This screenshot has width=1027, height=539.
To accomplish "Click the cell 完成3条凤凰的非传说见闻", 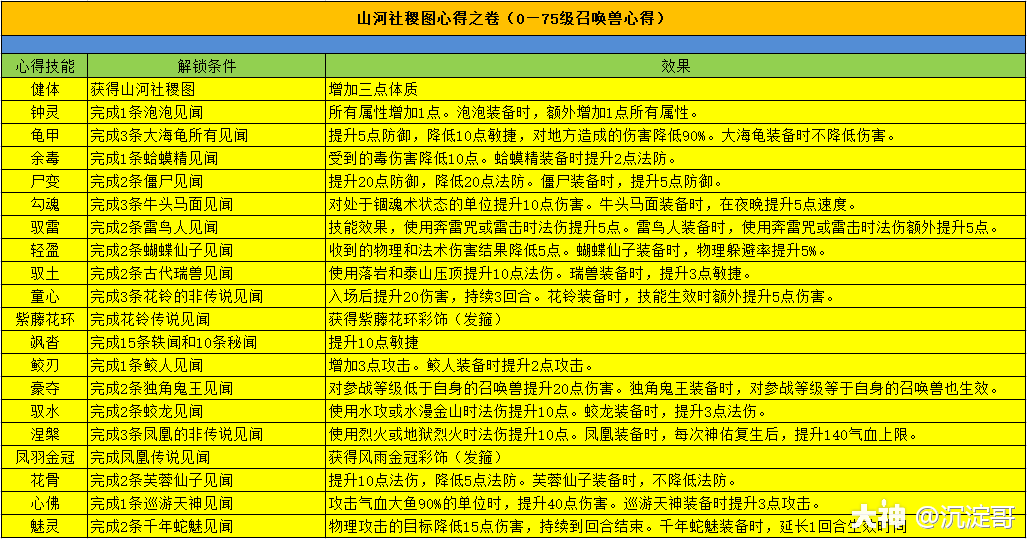I will (x=206, y=434).
